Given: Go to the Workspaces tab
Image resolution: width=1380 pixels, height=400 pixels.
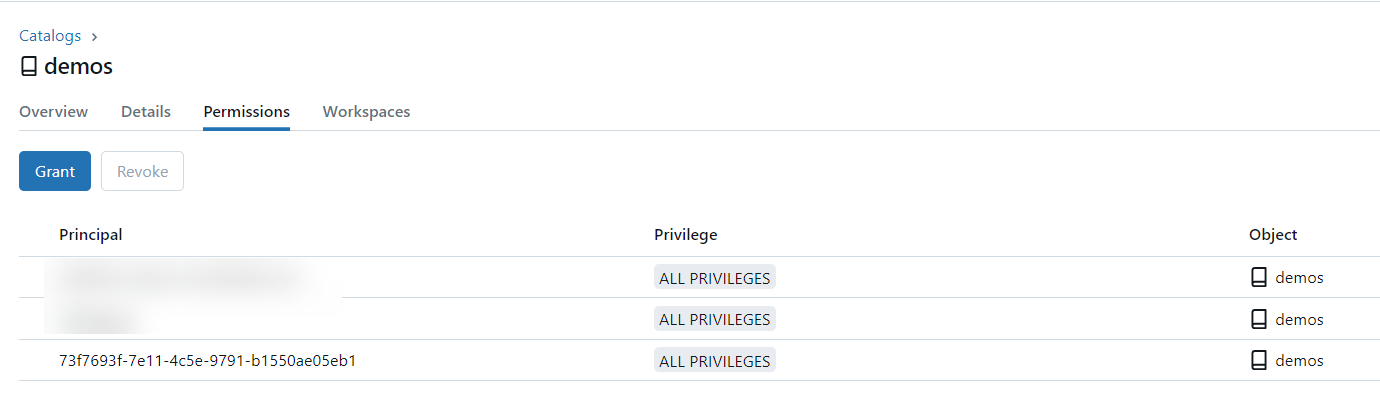Looking at the screenshot, I should tap(366, 112).
